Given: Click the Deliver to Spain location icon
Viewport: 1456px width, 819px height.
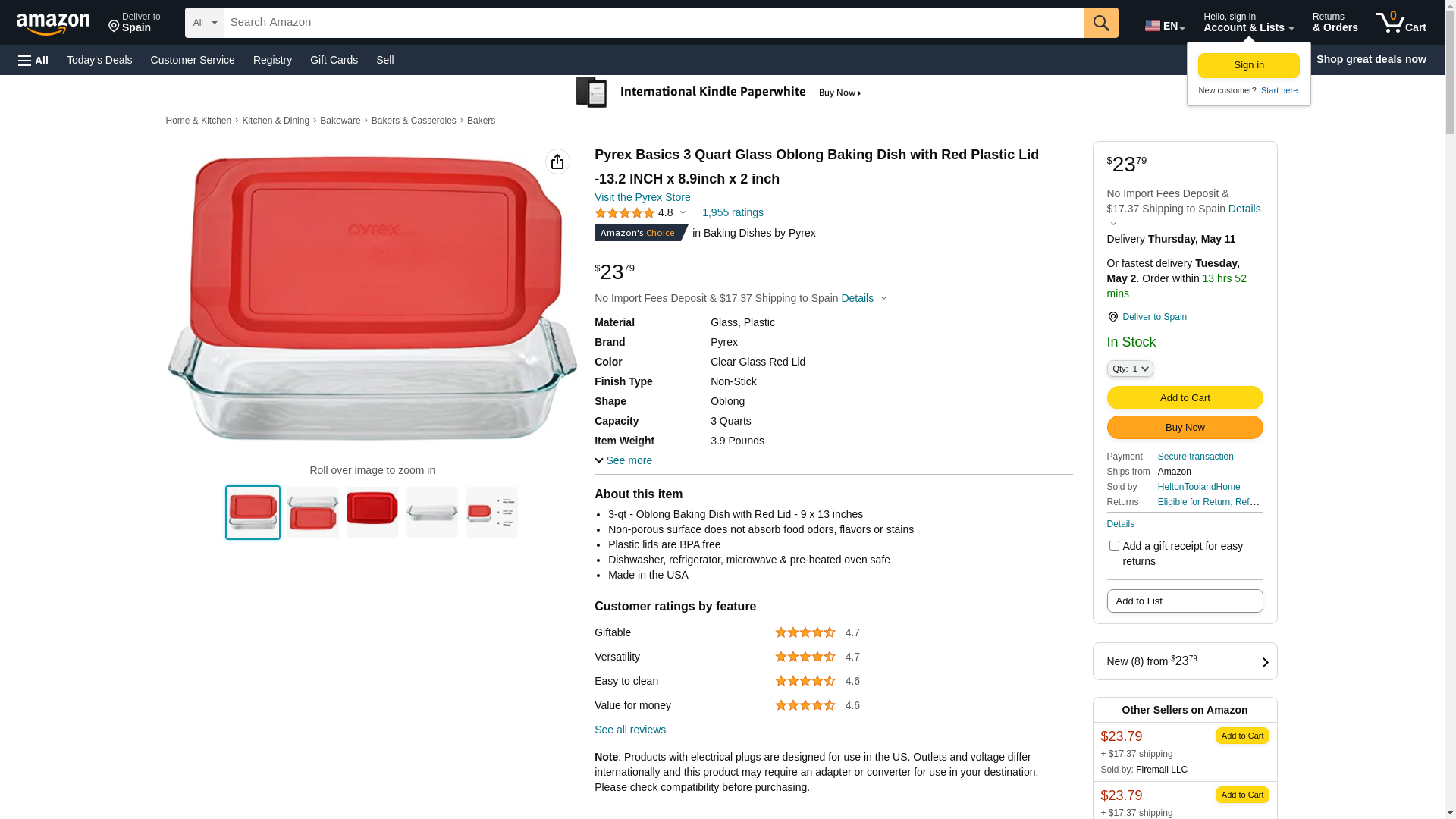Looking at the screenshot, I should (1113, 317).
